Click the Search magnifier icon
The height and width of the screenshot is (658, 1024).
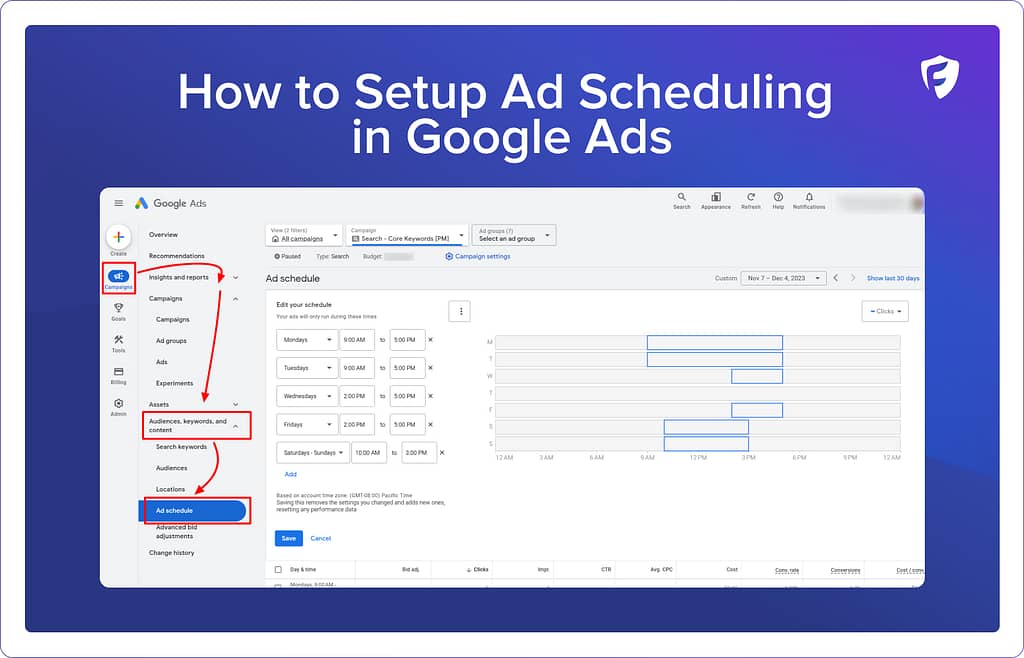tap(681, 198)
